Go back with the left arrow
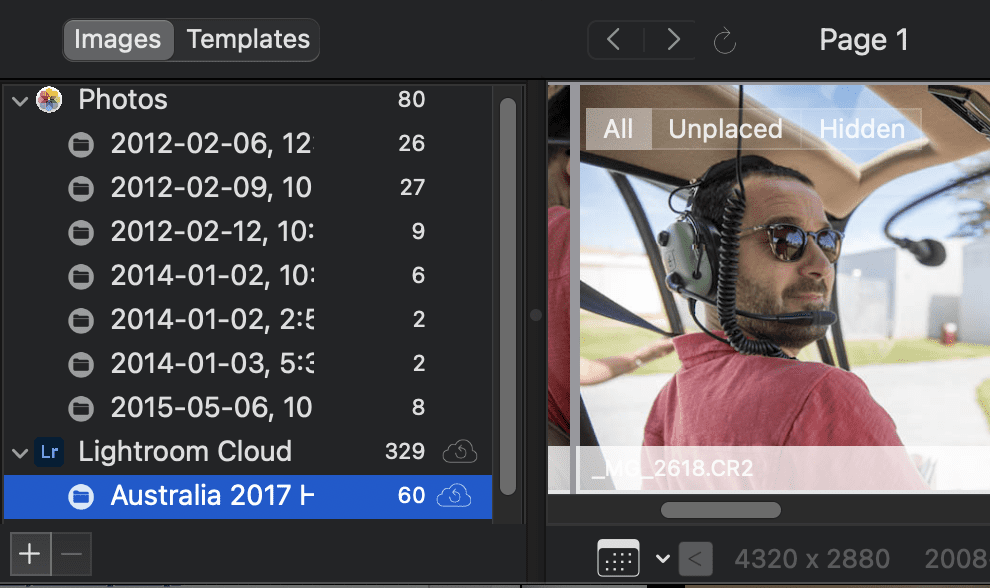 point(614,40)
